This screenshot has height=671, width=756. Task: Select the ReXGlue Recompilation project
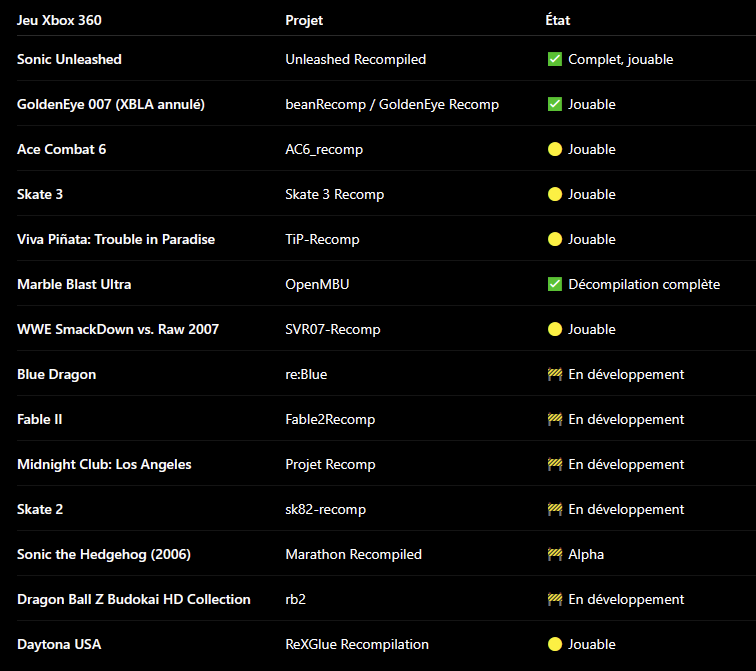[x=357, y=644]
